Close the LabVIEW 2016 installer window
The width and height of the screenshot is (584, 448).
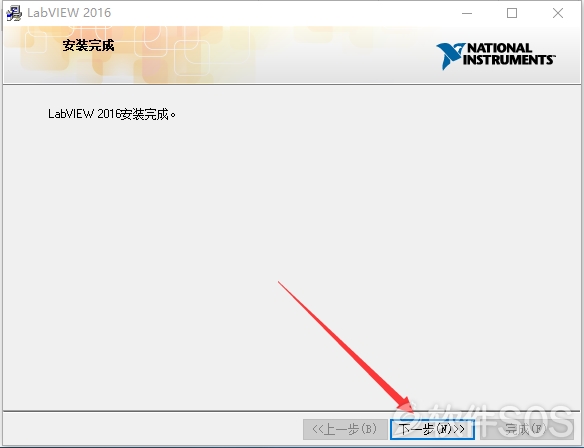pos(558,13)
